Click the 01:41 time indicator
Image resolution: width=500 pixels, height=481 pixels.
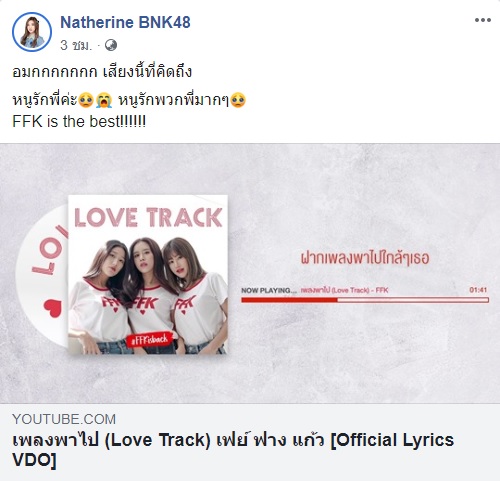click(478, 290)
